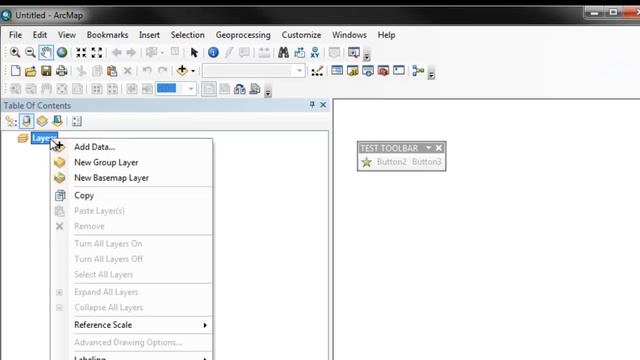Save the map with floppy icon
The height and width of the screenshot is (360, 640).
(x=46, y=71)
